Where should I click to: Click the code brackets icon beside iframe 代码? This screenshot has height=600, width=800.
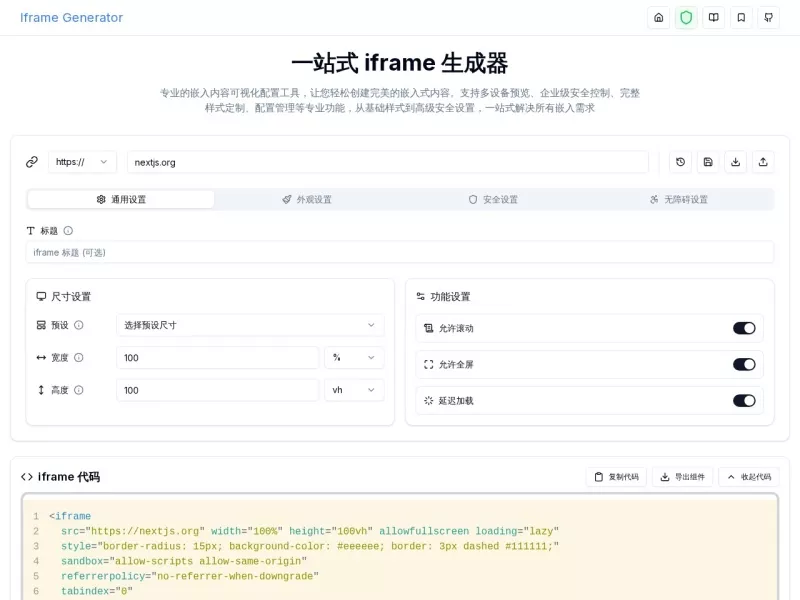pyautogui.click(x=27, y=477)
